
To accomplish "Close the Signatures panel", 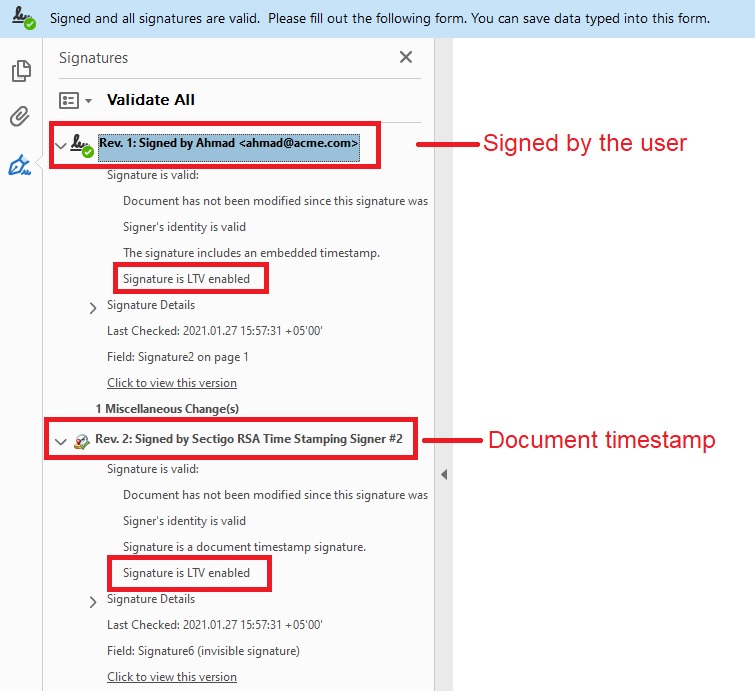I will [x=406, y=58].
